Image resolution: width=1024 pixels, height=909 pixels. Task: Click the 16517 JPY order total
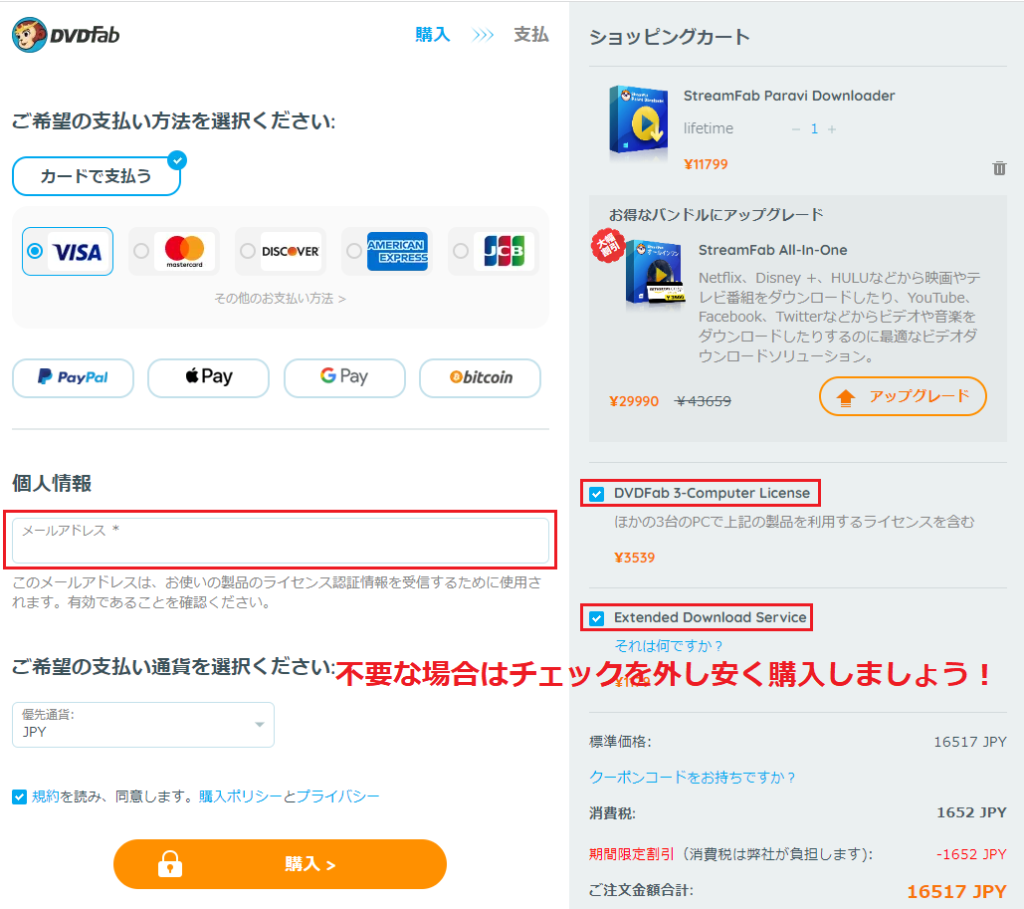coord(957,891)
